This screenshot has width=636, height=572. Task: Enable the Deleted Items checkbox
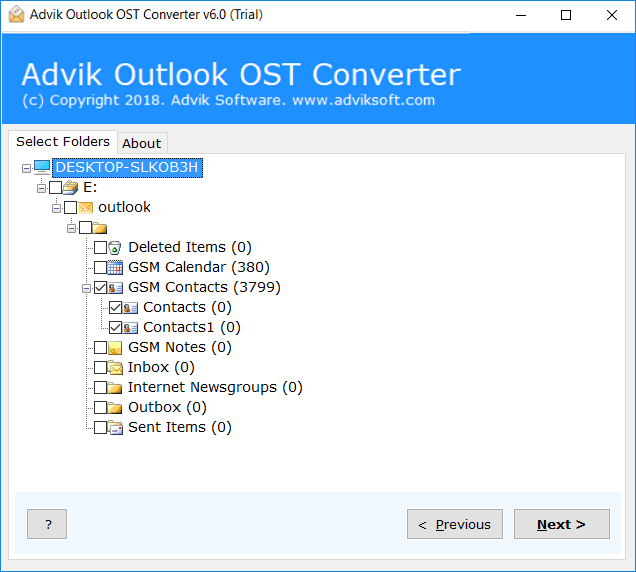click(101, 247)
